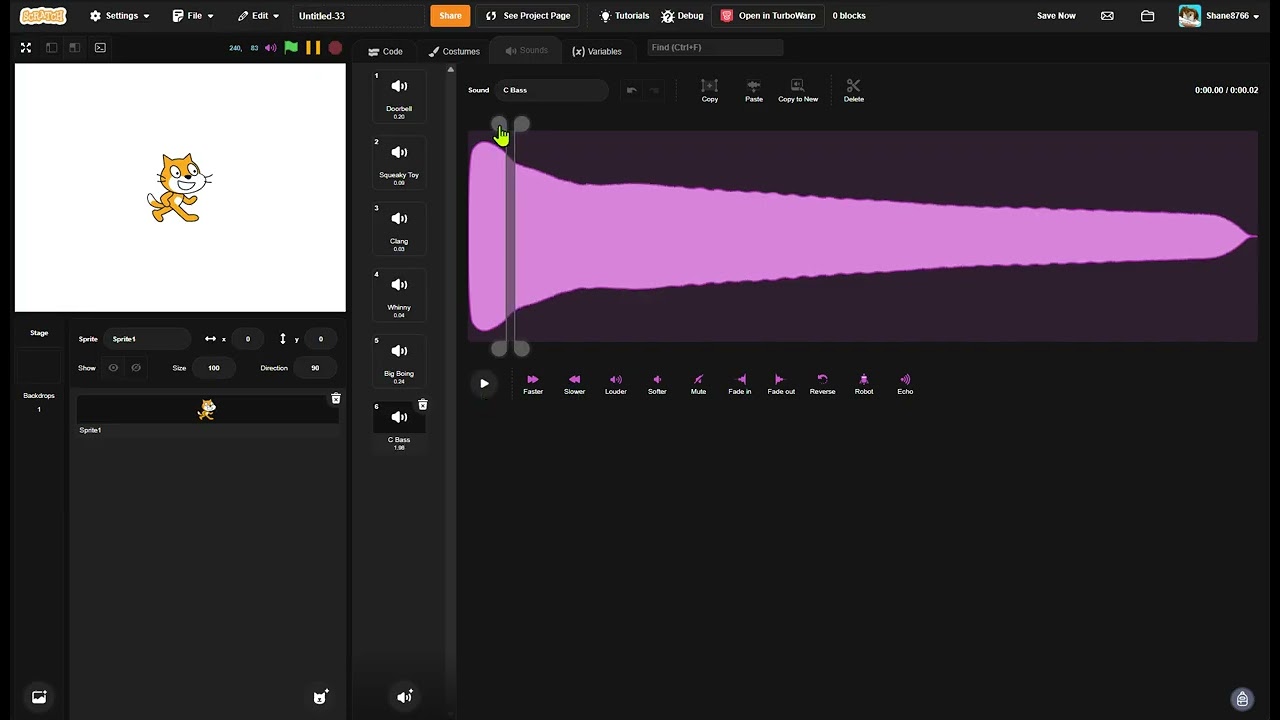Click the Find (Ctrl+F) search box
This screenshot has height=720, width=1280.
pyautogui.click(x=714, y=47)
